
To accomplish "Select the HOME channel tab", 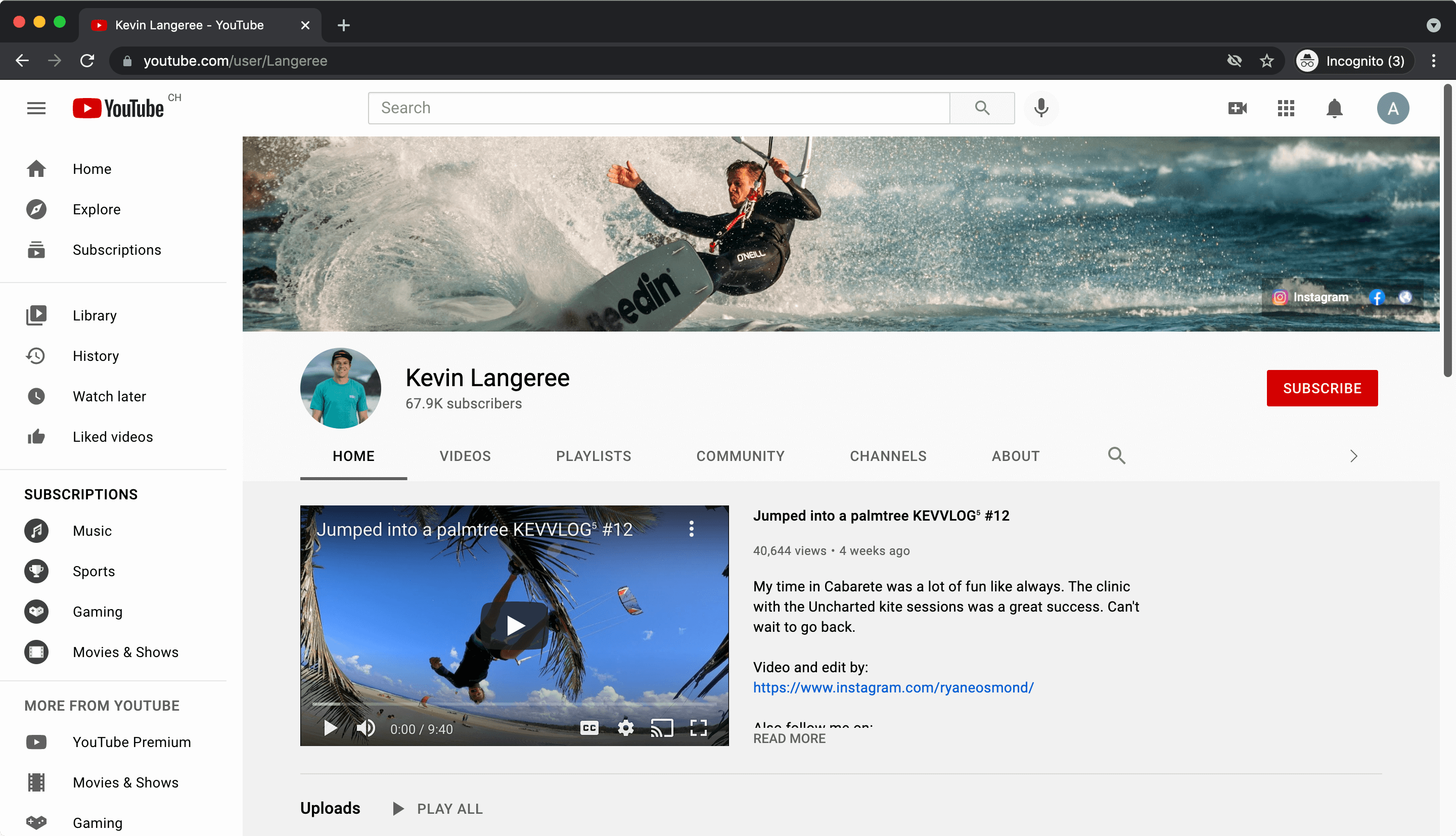I will point(353,456).
